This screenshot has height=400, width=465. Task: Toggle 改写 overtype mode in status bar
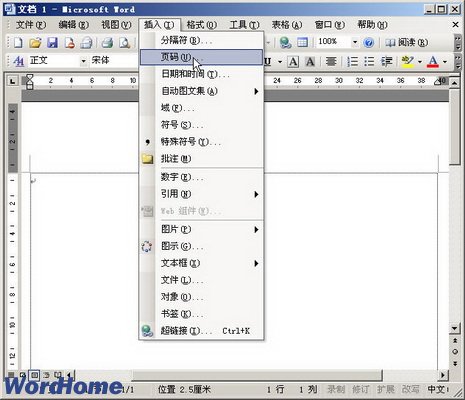(411, 389)
